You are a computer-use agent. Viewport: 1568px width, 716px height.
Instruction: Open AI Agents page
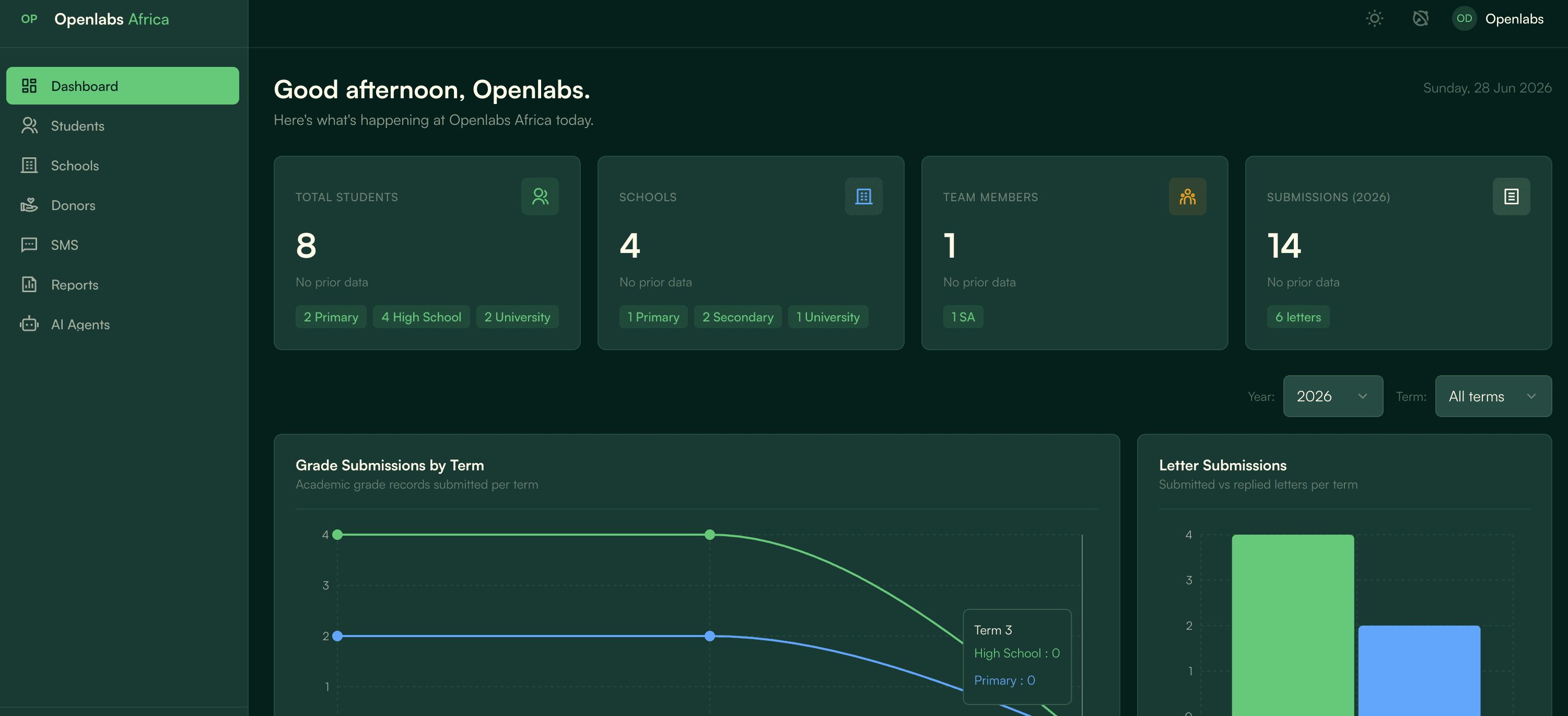pyautogui.click(x=122, y=325)
